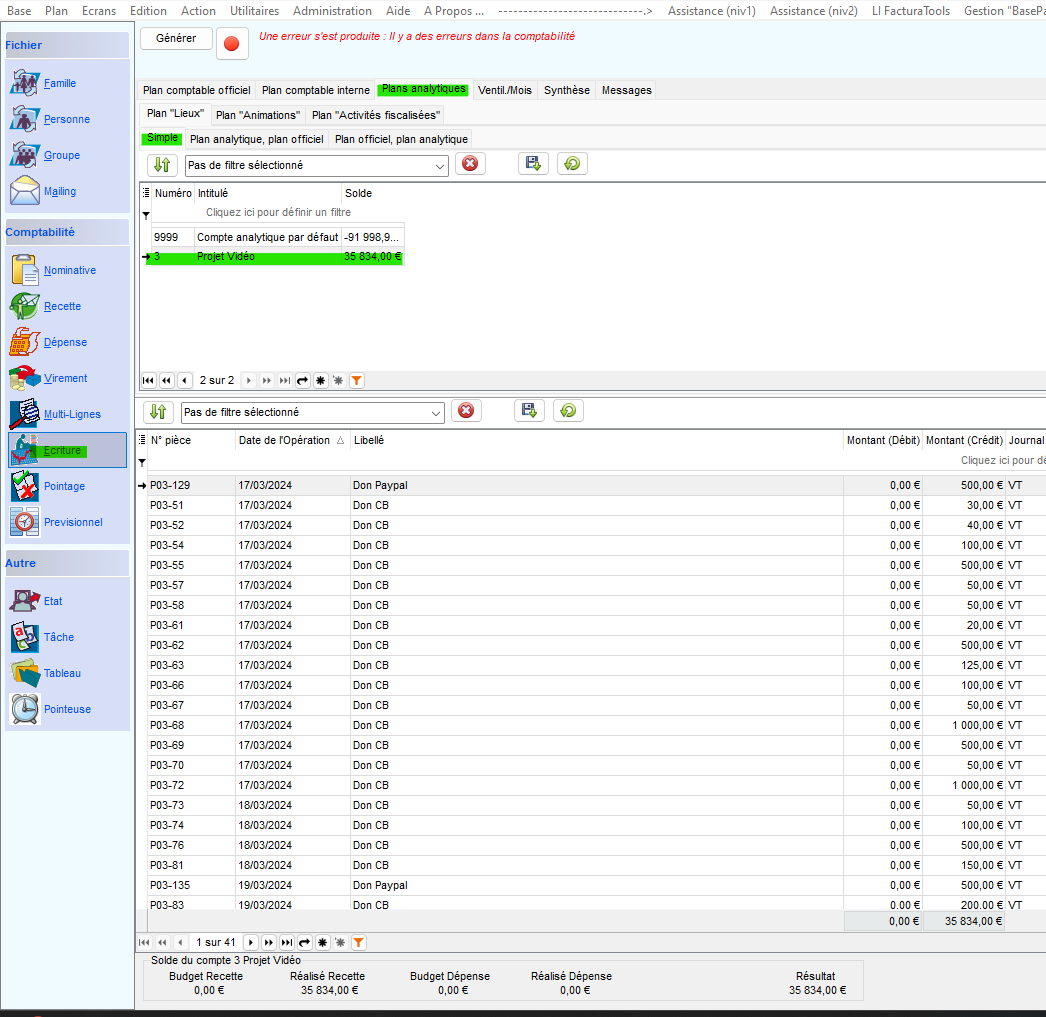Click the Générer button
1046x1017 pixels.
[x=176, y=38]
